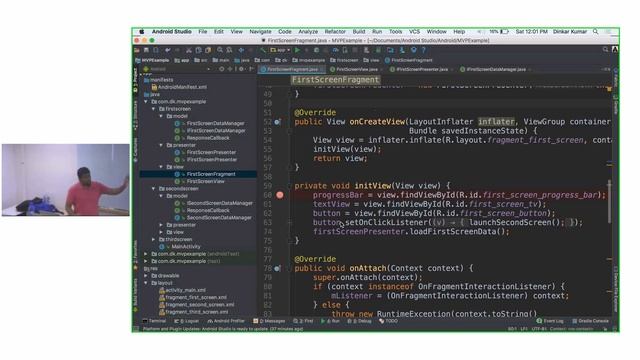Open the Logcat tool window
The height and width of the screenshot is (360, 640).
click(x=187, y=321)
